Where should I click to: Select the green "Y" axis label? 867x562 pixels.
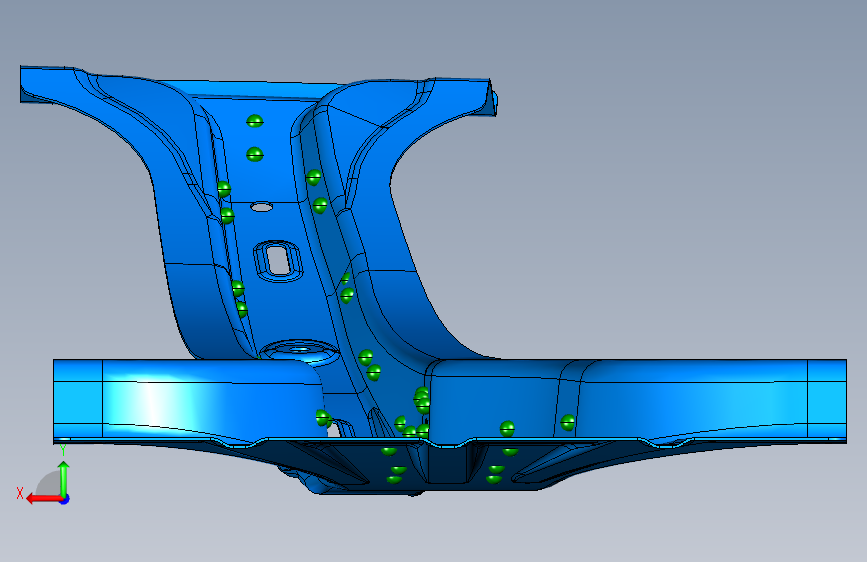[x=63, y=450]
